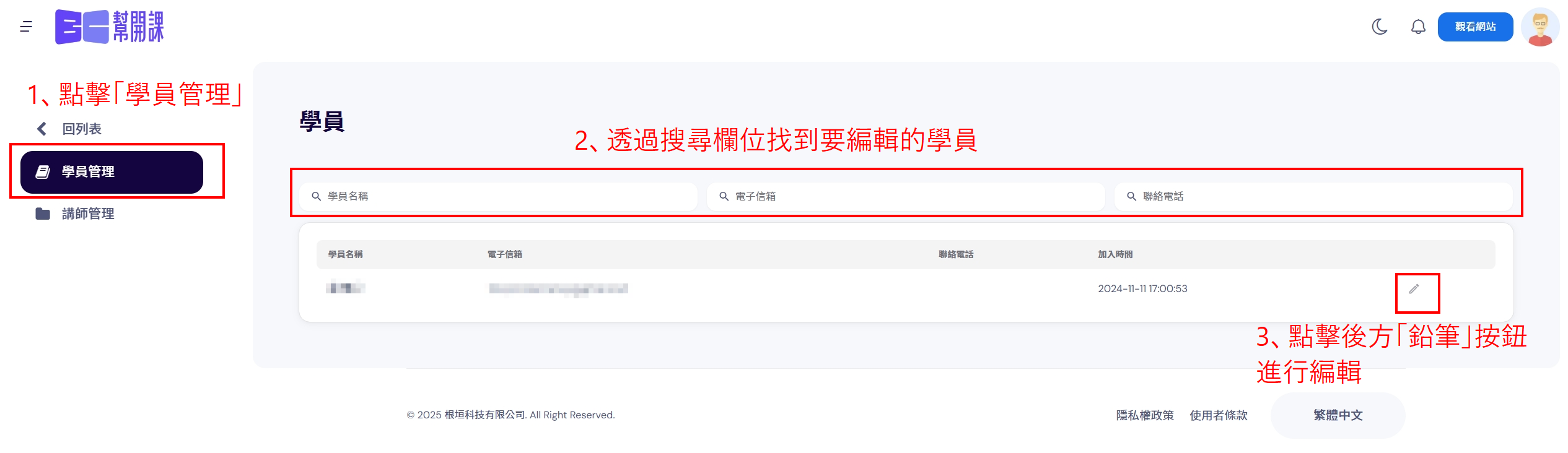
Task: Click the 加入時間 column header
Action: (1115, 254)
